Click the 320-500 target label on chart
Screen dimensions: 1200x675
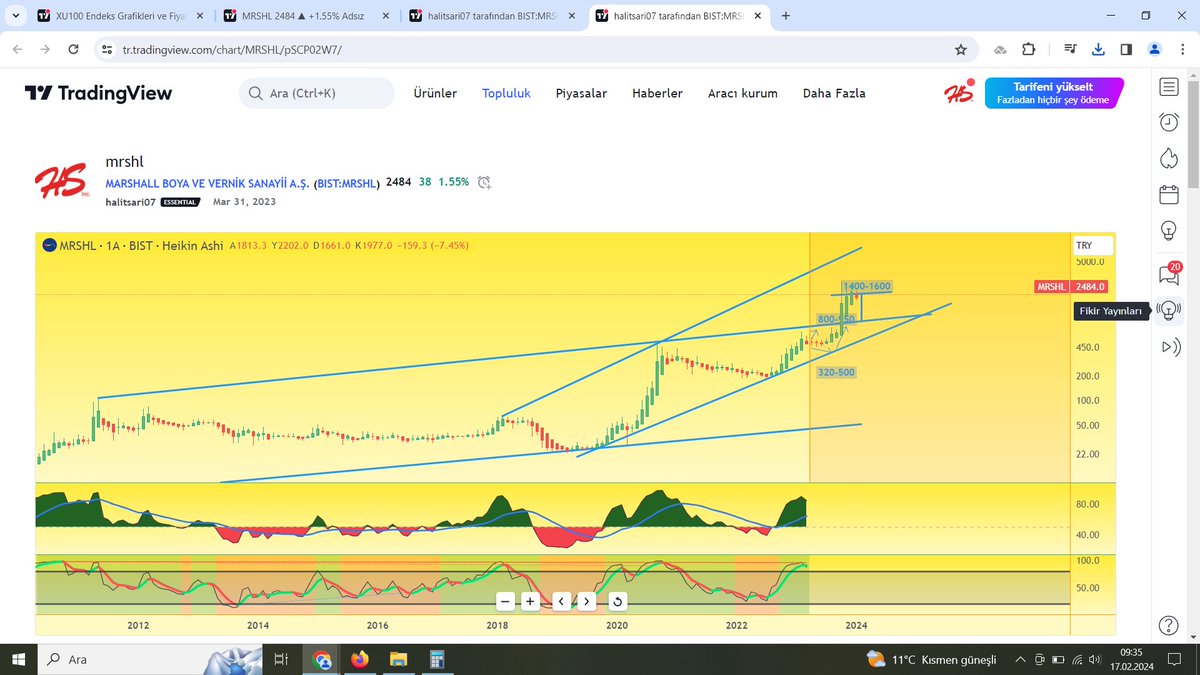click(x=836, y=372)
